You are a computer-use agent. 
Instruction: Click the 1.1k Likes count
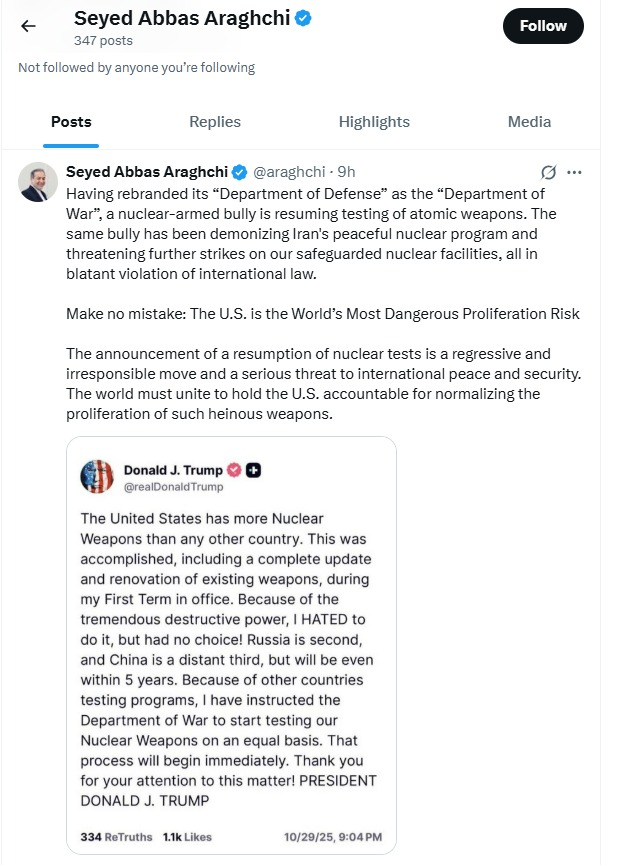[187, 836]
